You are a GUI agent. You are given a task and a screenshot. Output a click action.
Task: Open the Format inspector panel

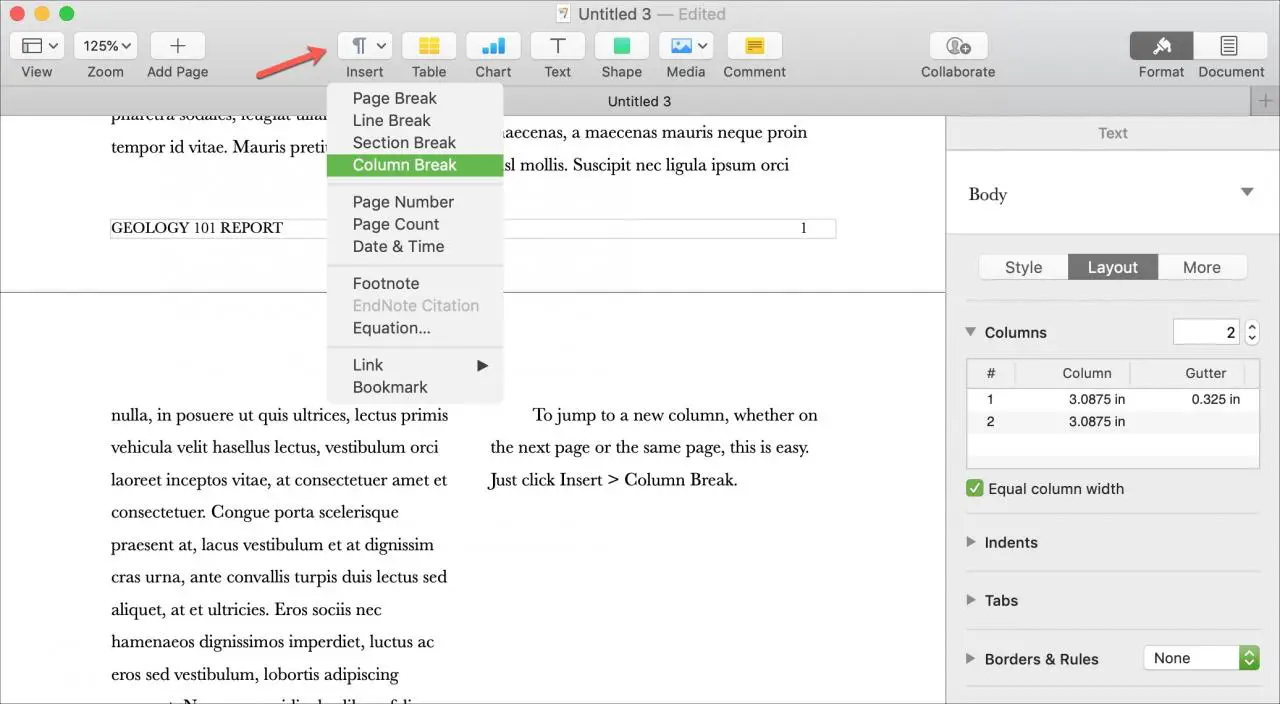click(x=1161, y=46)
